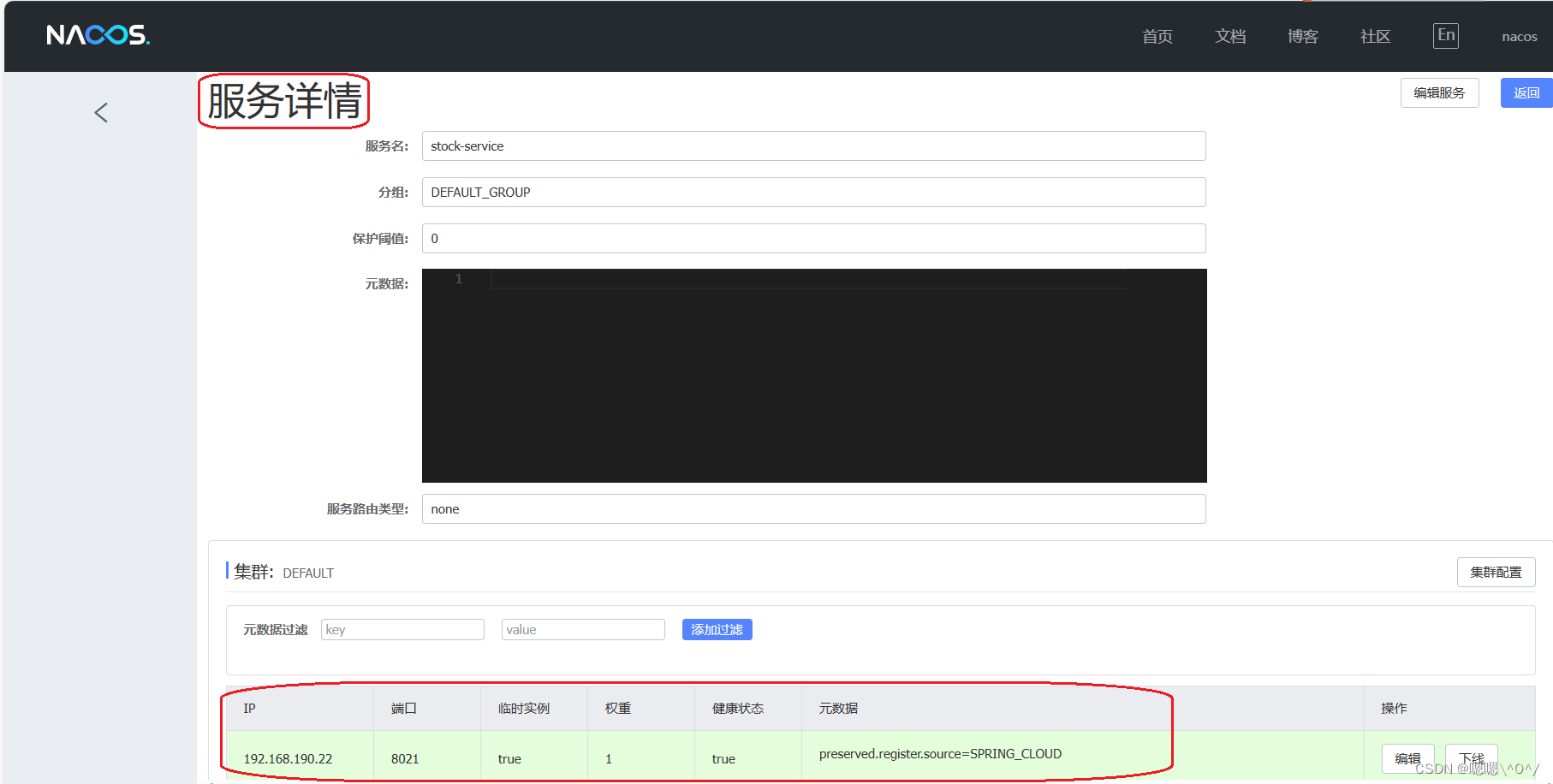The height and width of the screenshot is (784, 1553).
Task: Open the 首页 menu item
Action: 1157,36
